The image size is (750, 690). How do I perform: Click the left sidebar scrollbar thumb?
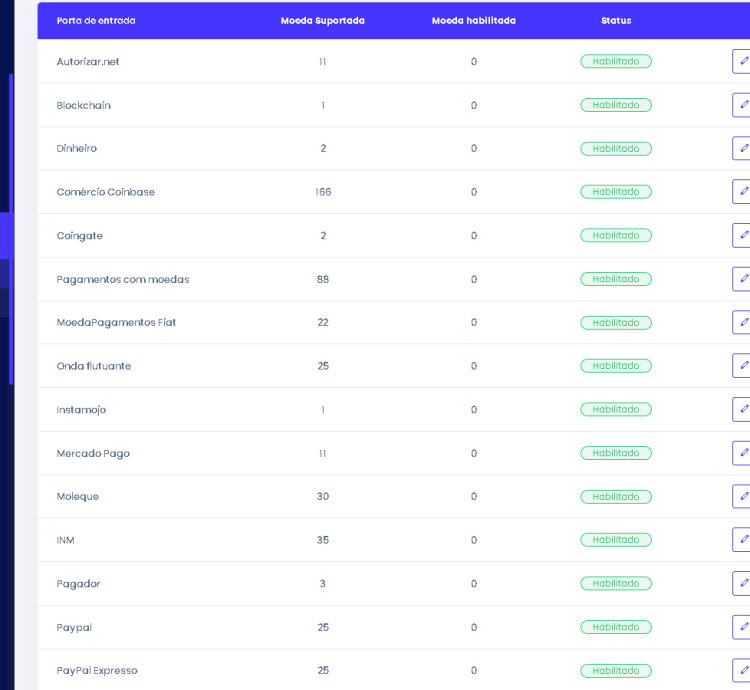tap(11, 230)
